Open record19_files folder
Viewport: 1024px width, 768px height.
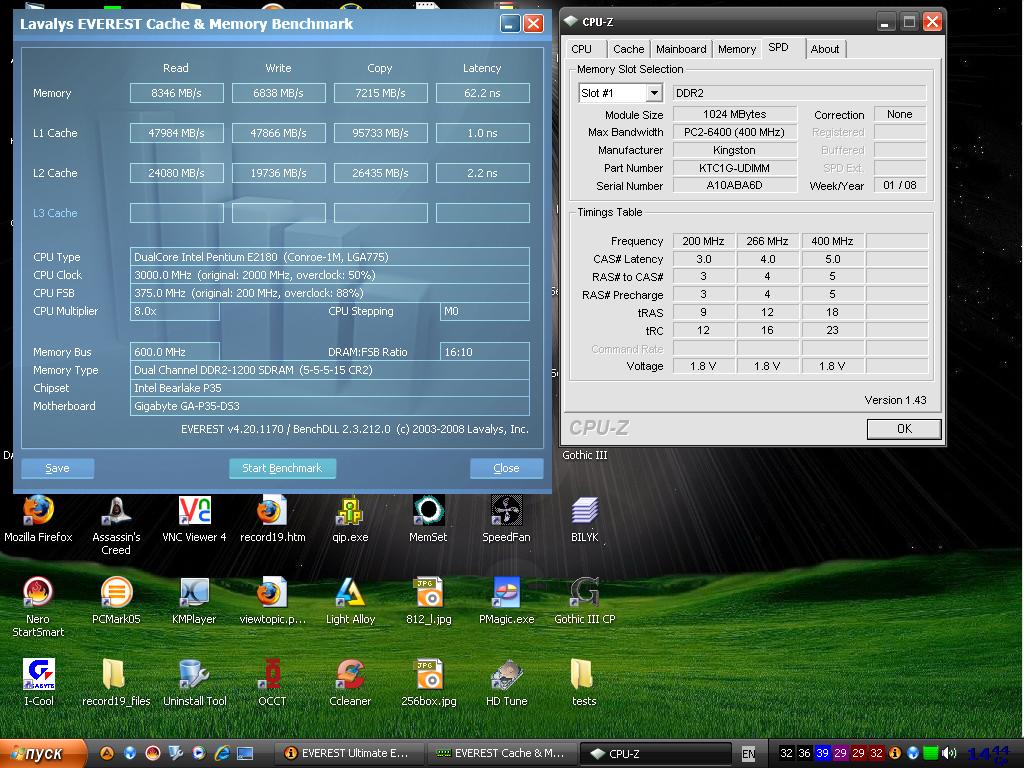pyautogui.click(x=116, y=682)
